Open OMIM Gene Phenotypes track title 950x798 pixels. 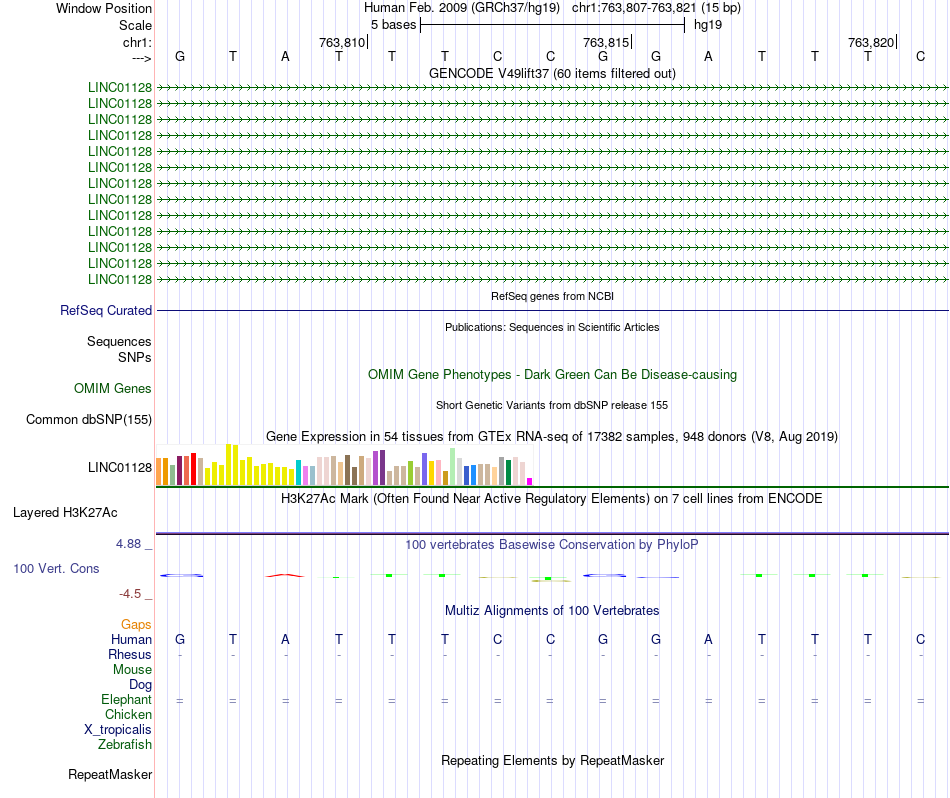coord(552,374)
